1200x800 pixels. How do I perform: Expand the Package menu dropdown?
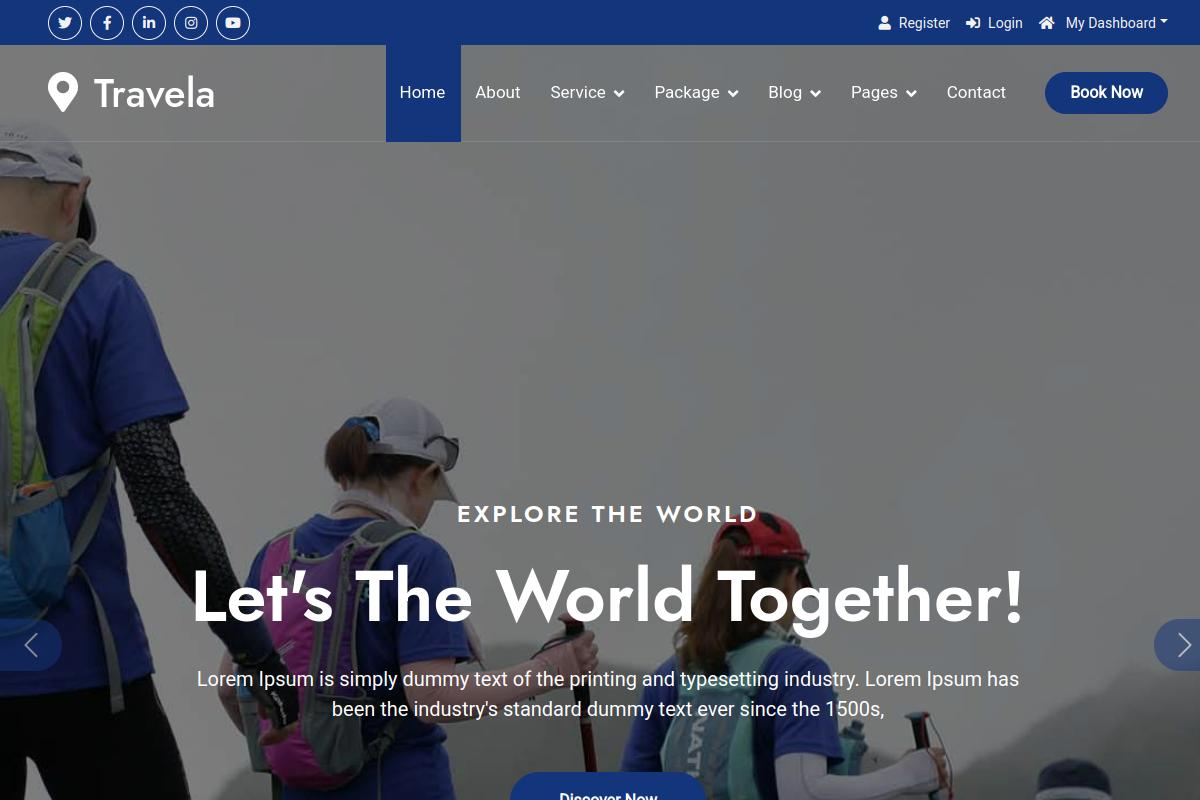tap(696, 92)
